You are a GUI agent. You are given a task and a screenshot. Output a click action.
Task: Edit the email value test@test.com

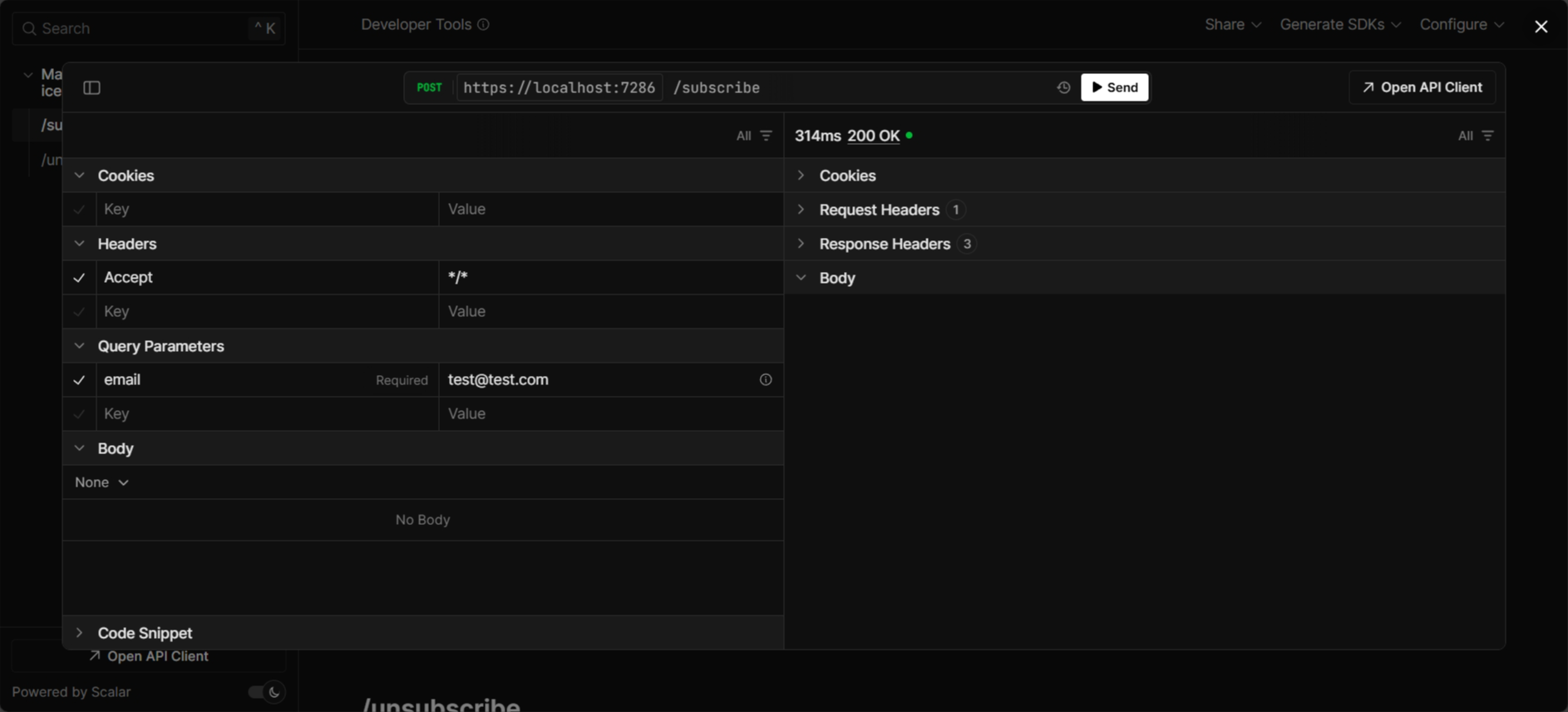[x=597, y=379]
